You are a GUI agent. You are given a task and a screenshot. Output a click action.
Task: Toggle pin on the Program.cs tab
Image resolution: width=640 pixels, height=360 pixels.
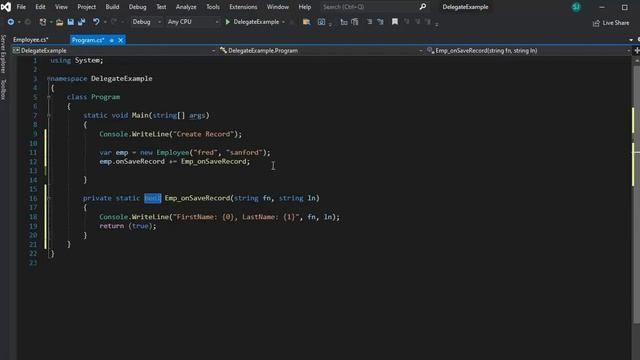click(111, 40)
